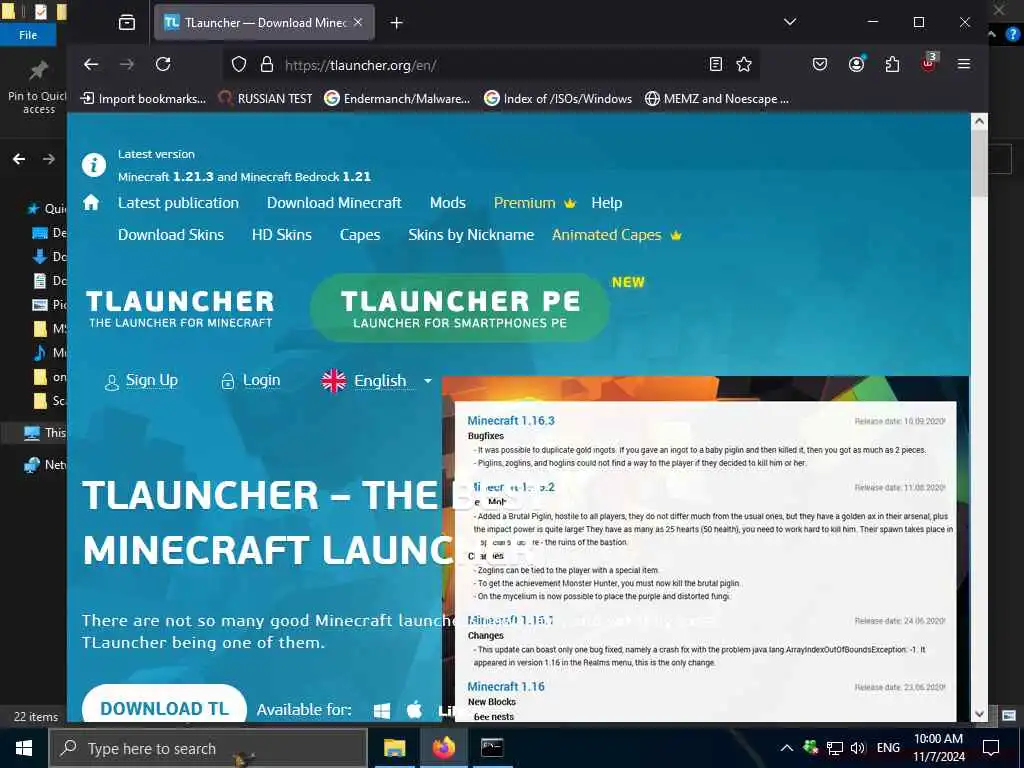Open the command prompt taskbar icon
Screen dimensions: 1024x768
click(x=492, y=748)
